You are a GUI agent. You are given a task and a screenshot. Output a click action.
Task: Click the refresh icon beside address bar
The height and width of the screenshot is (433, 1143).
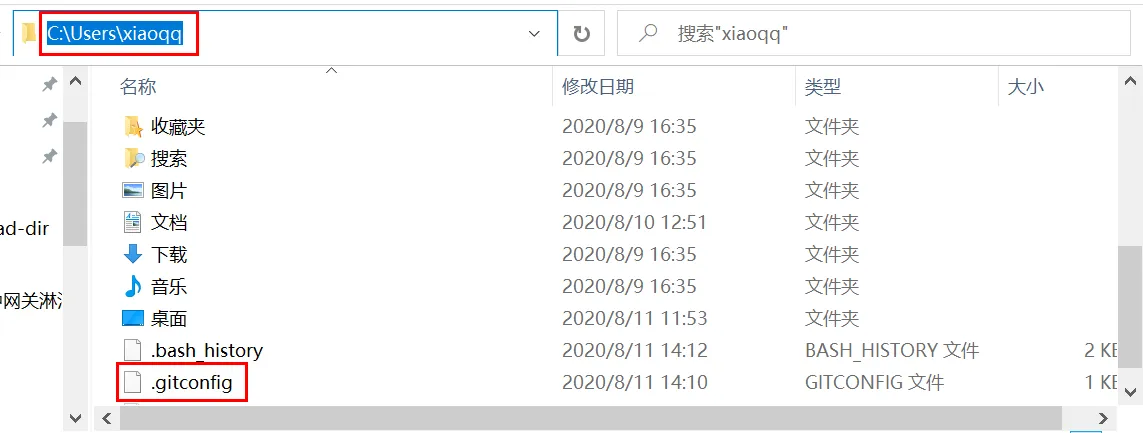tap(581, 34)
